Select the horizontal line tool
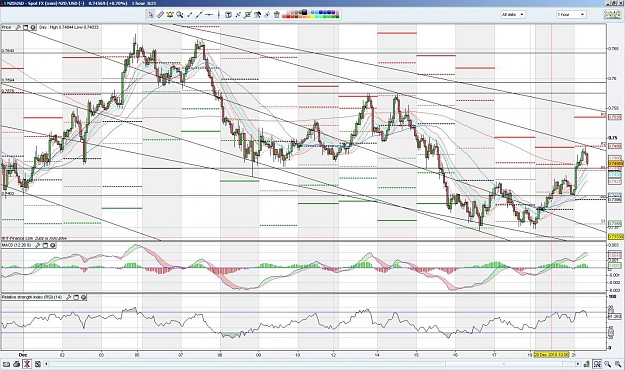Screen dimensions: 625x371 tap(209, 15)
